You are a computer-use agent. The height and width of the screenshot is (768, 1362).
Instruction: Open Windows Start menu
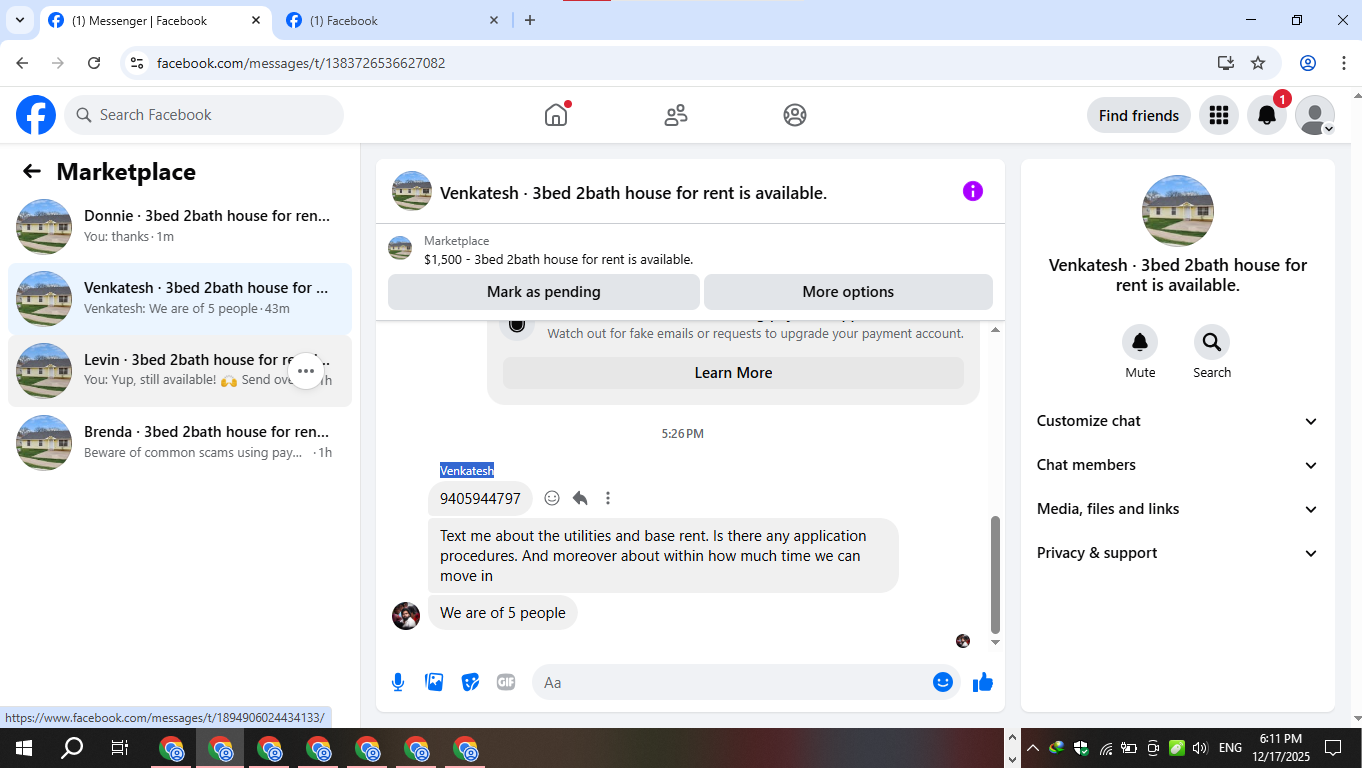pos(23,748)
